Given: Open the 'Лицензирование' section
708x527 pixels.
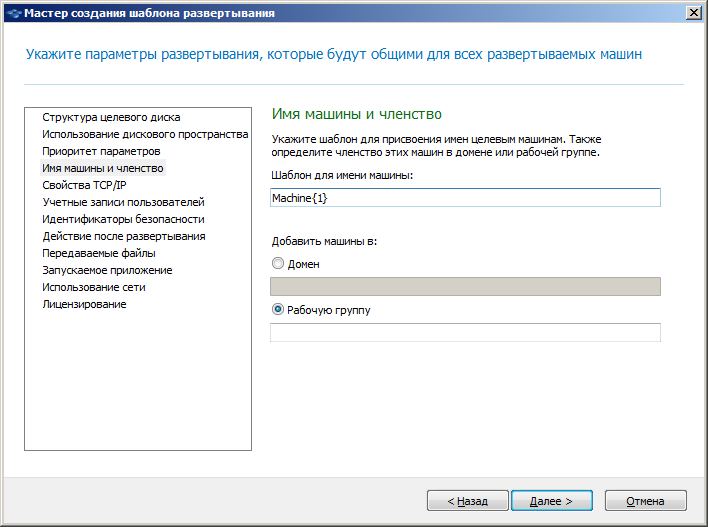Looking at the screenshot, I should point(84,304).
